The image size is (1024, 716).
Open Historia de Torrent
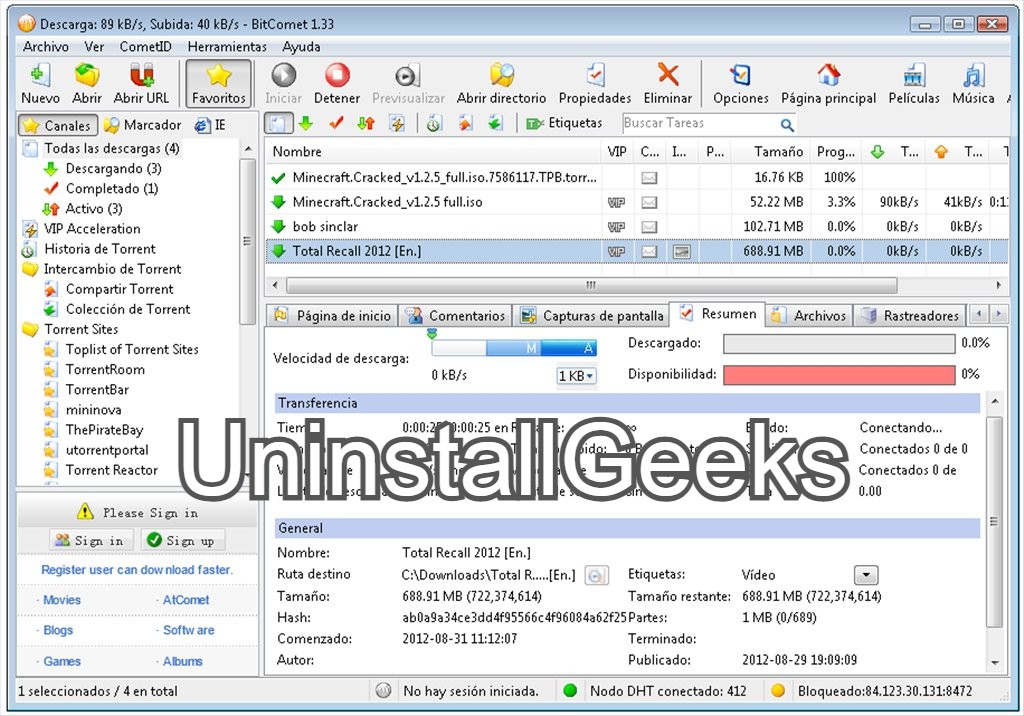tap(100, 249)
